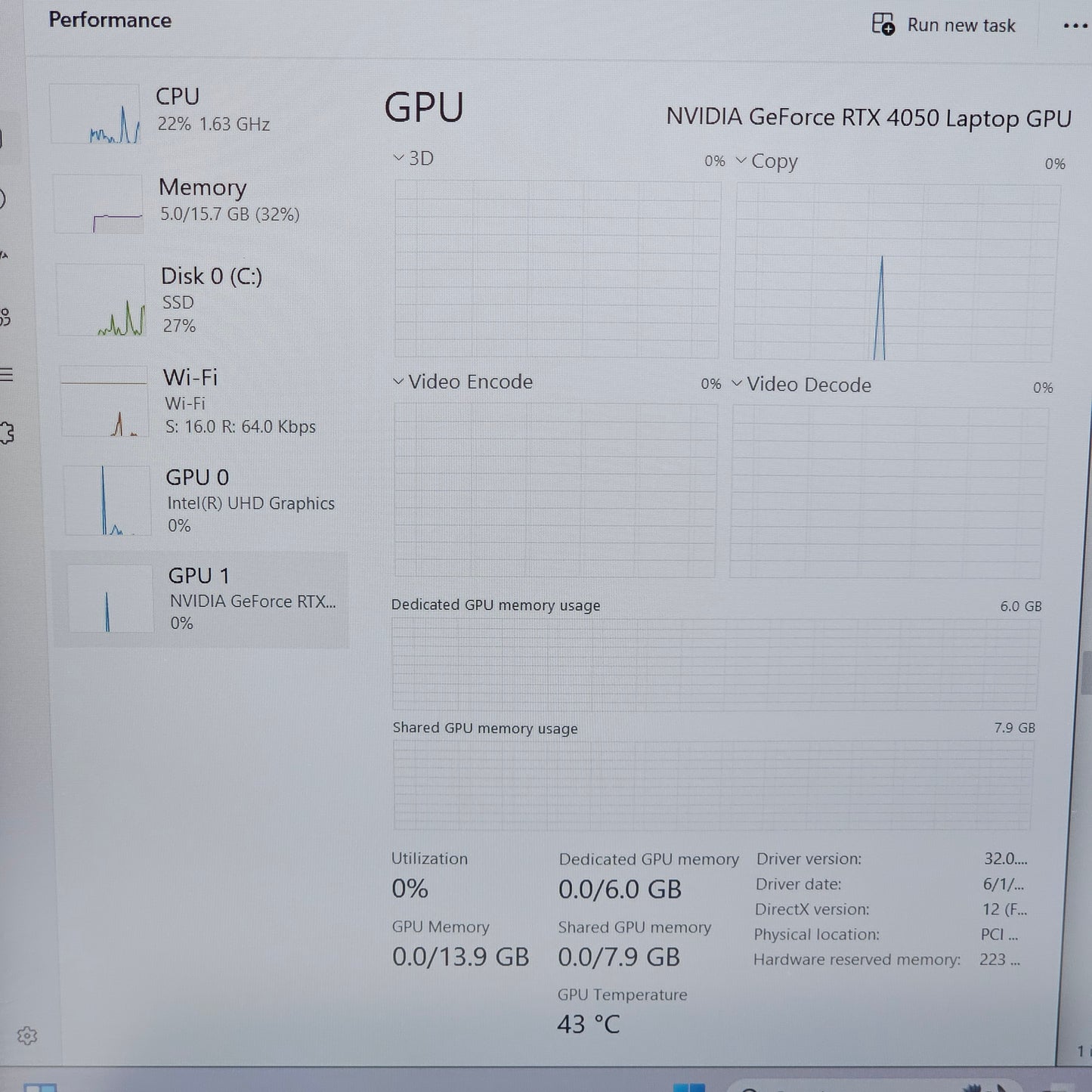Image resolution: width=1092 pixels, height=1092 pixels.
Task: Click the Driver date label
Action: (798, 884)
